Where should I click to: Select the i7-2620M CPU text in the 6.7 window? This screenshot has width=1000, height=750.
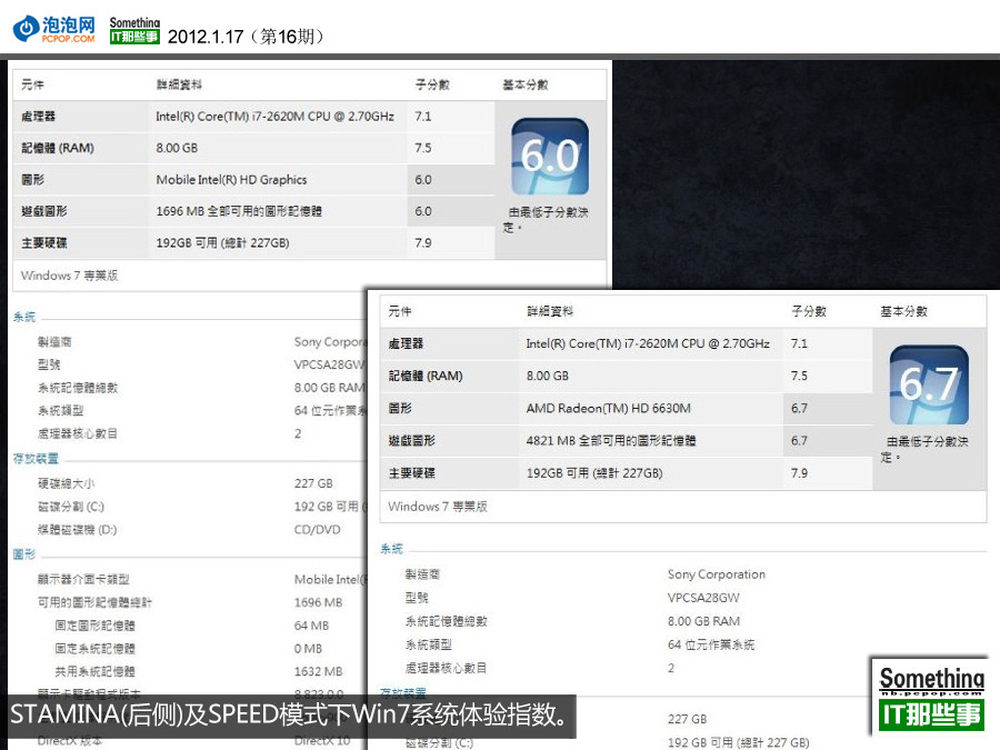[648, 344]
